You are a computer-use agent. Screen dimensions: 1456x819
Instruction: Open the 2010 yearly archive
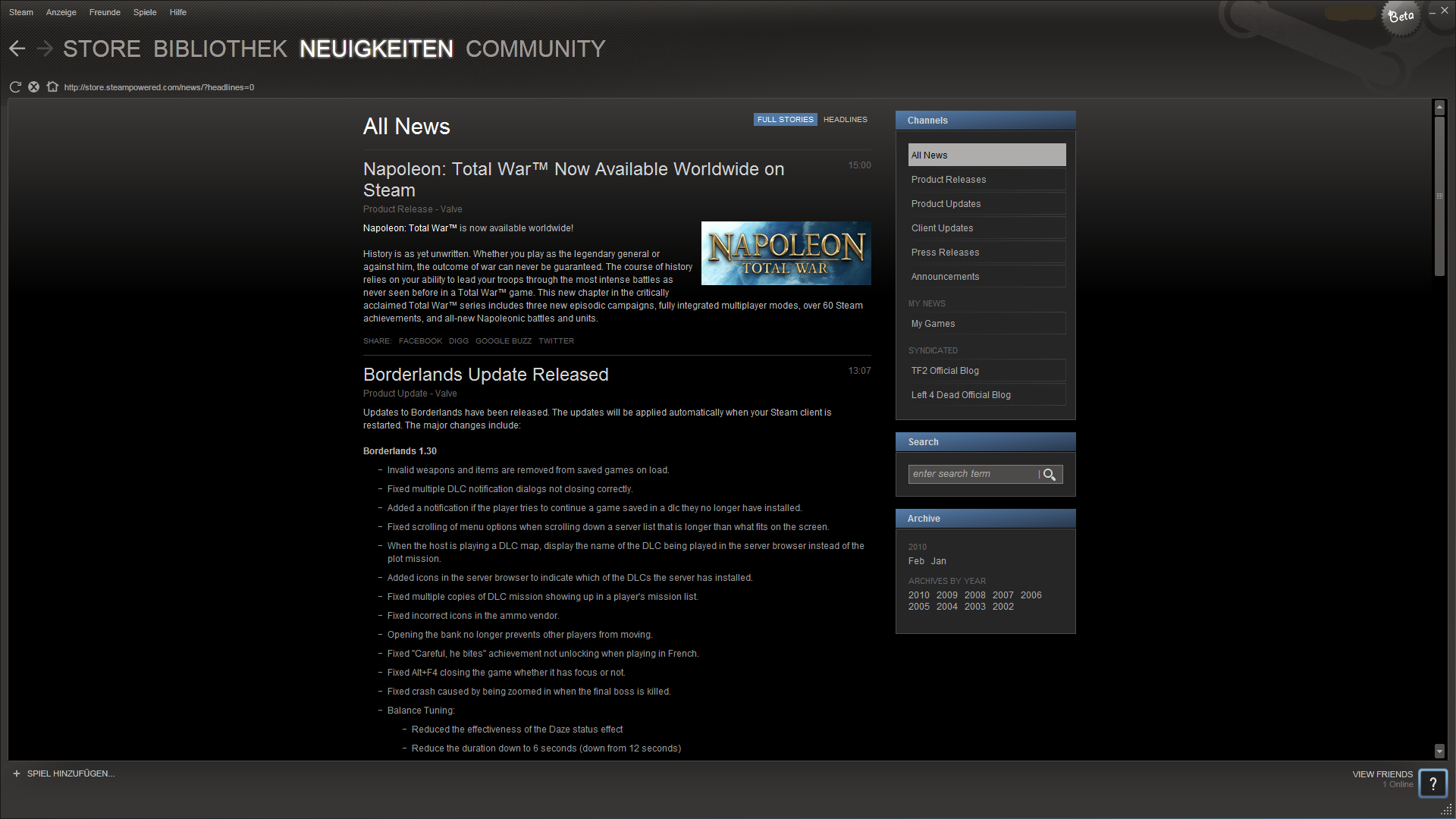click(919, 595)
